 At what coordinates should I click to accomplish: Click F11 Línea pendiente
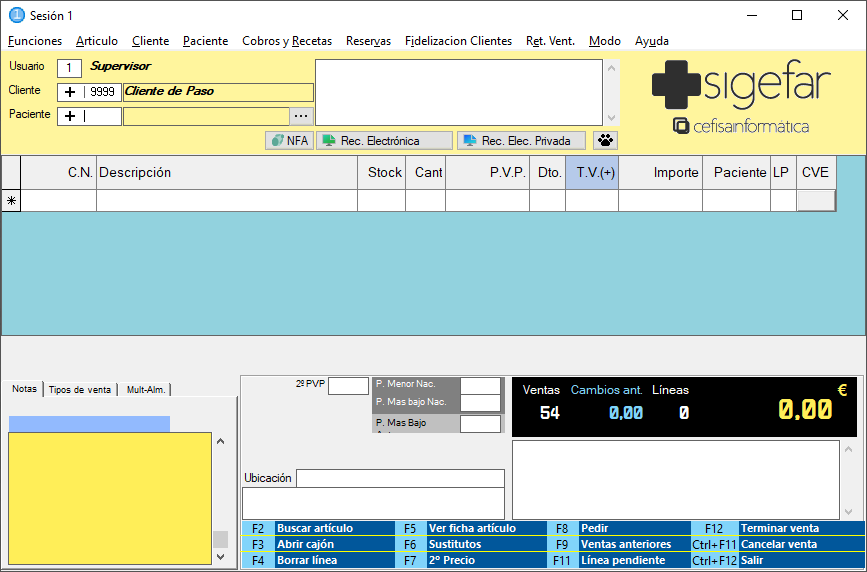620,560
